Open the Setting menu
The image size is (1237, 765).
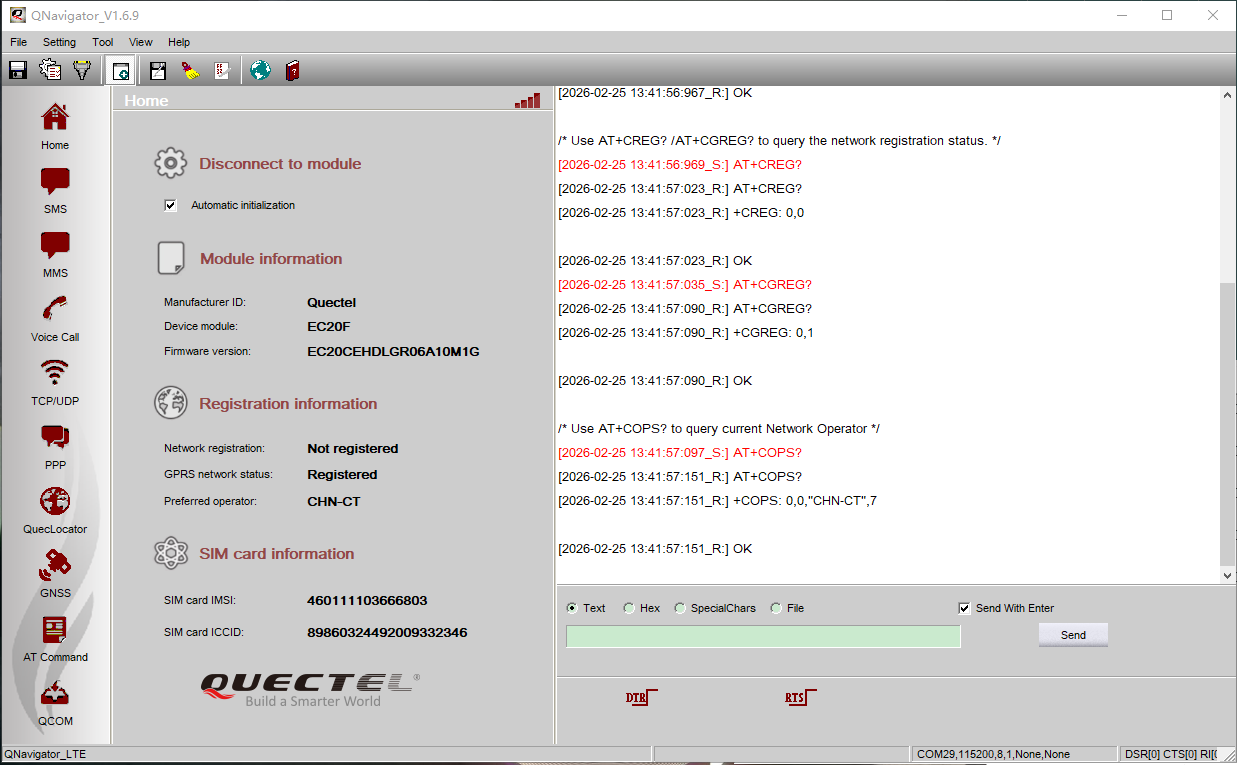[x=59, y=42]
